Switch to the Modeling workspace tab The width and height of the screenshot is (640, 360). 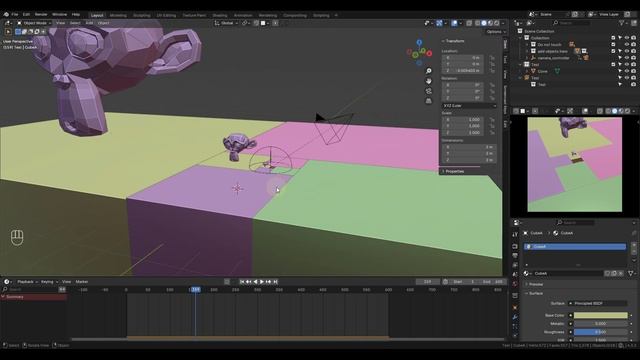click(x=118, y=15)
